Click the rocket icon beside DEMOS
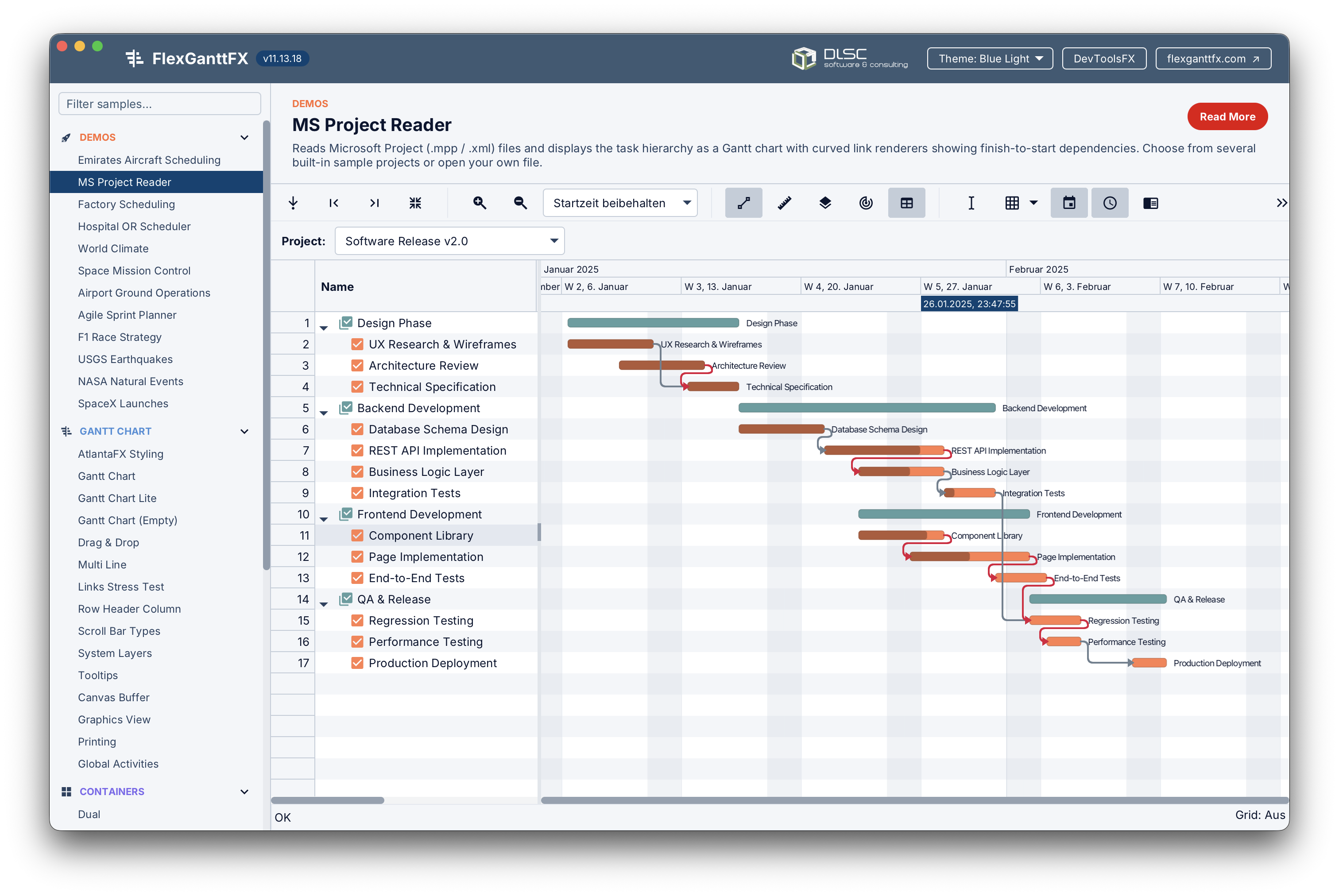1339x896 pixels. pyautogui.click(x=66, y=138)
